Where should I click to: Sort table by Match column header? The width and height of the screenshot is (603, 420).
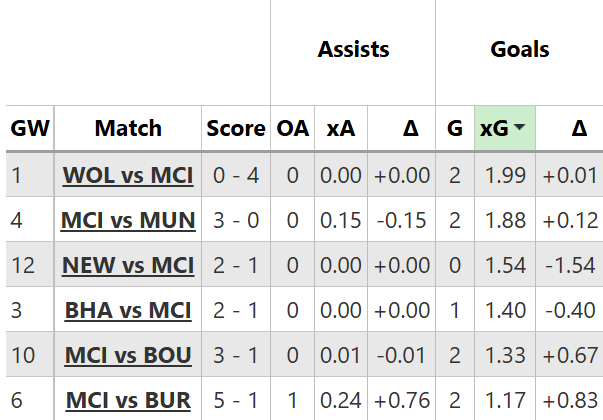click(128, 128)
